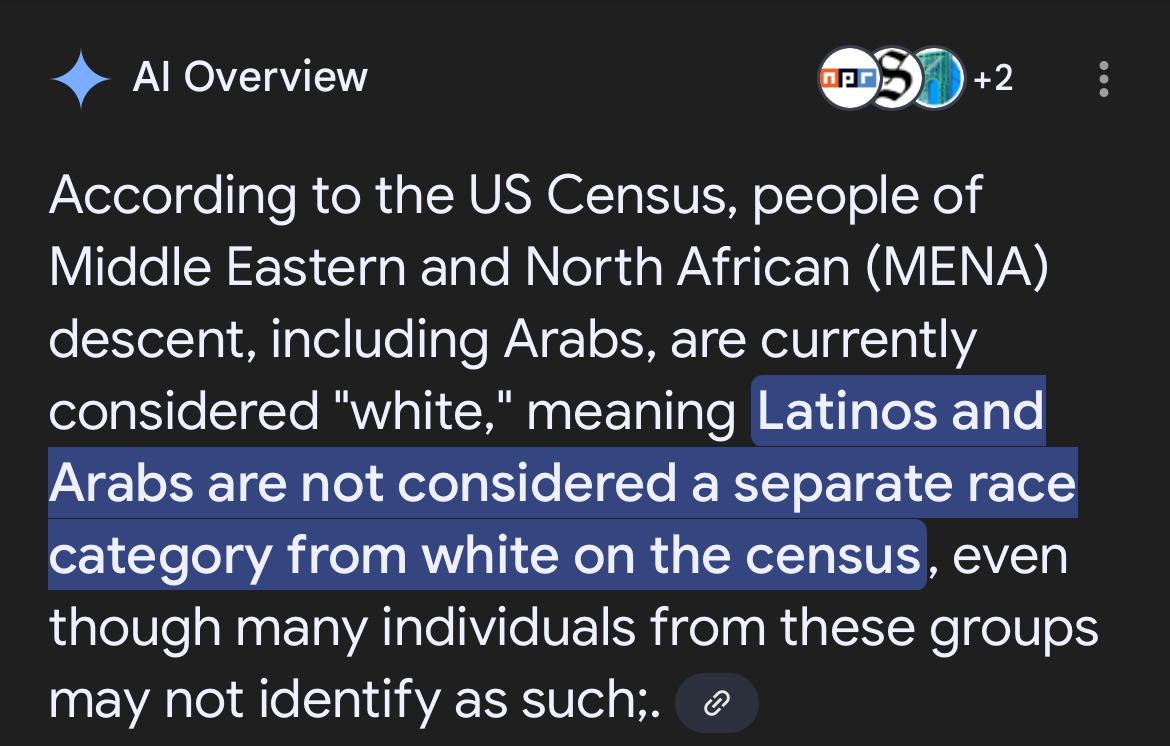Click the text 'considered "white," meaning'
The image size is (1170, 746).
[x=392, y=412]
